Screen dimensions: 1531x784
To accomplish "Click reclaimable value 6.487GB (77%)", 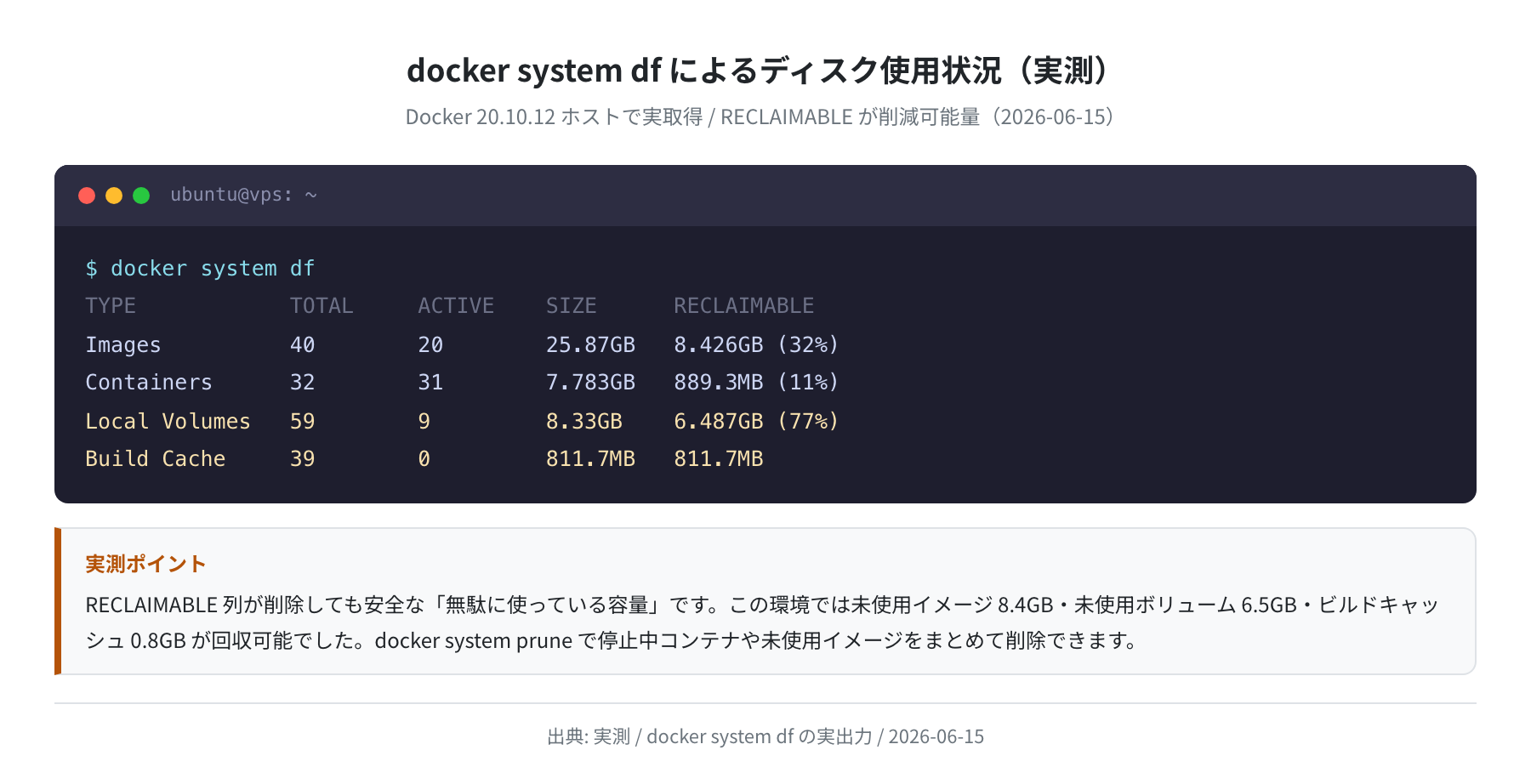I will [x=757, y=422].
